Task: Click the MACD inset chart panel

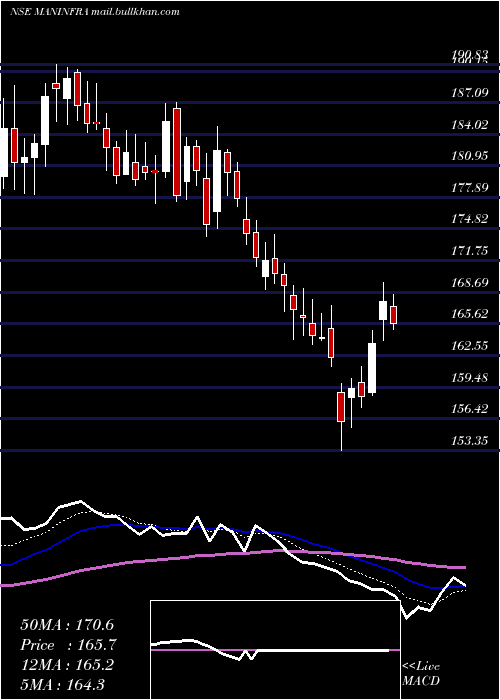Action: [x=275, y=650]
